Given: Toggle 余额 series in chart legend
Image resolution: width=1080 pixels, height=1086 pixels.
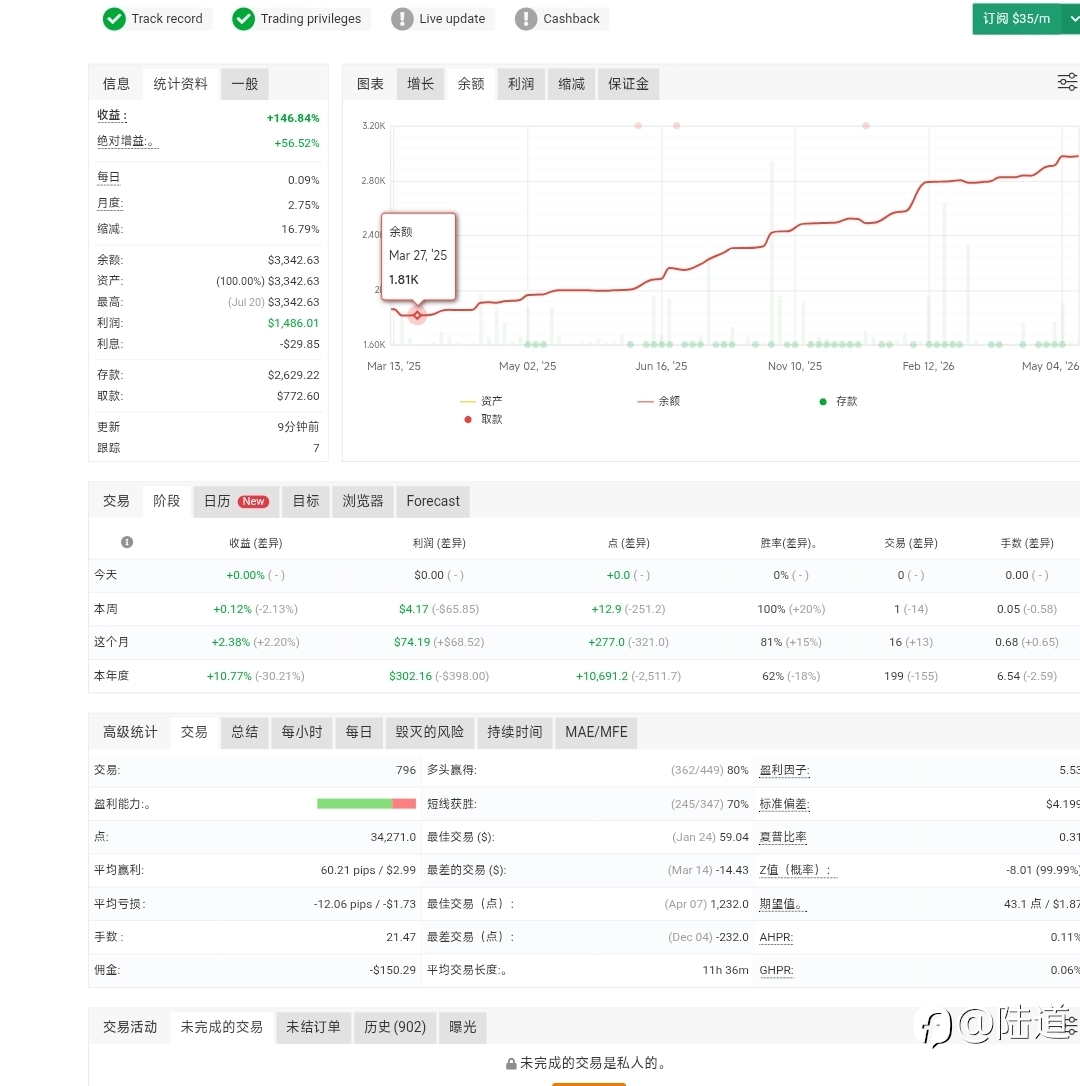Looking at the screenshot, I should [x=658, y=401].
